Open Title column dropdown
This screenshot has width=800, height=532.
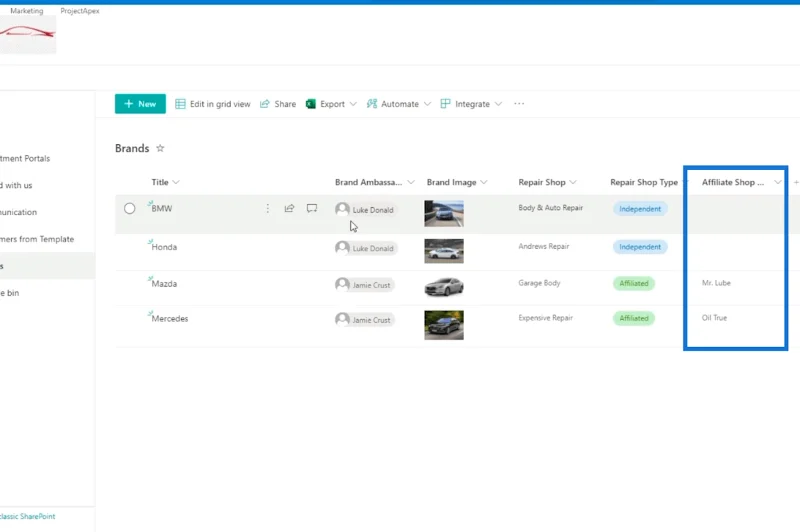tap(176, 183)
